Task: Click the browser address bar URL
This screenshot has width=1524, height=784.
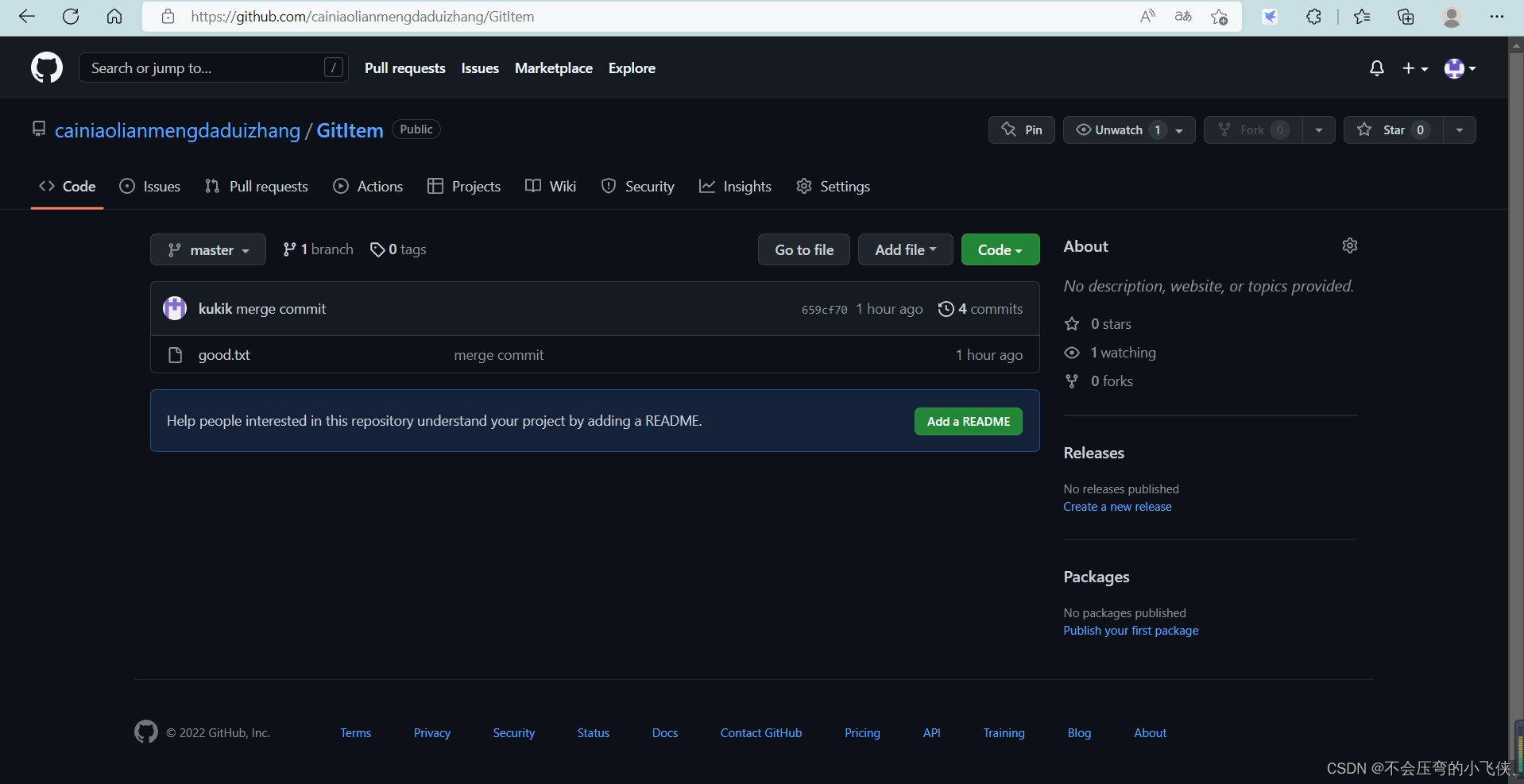Action: click(x=362, y=17)
